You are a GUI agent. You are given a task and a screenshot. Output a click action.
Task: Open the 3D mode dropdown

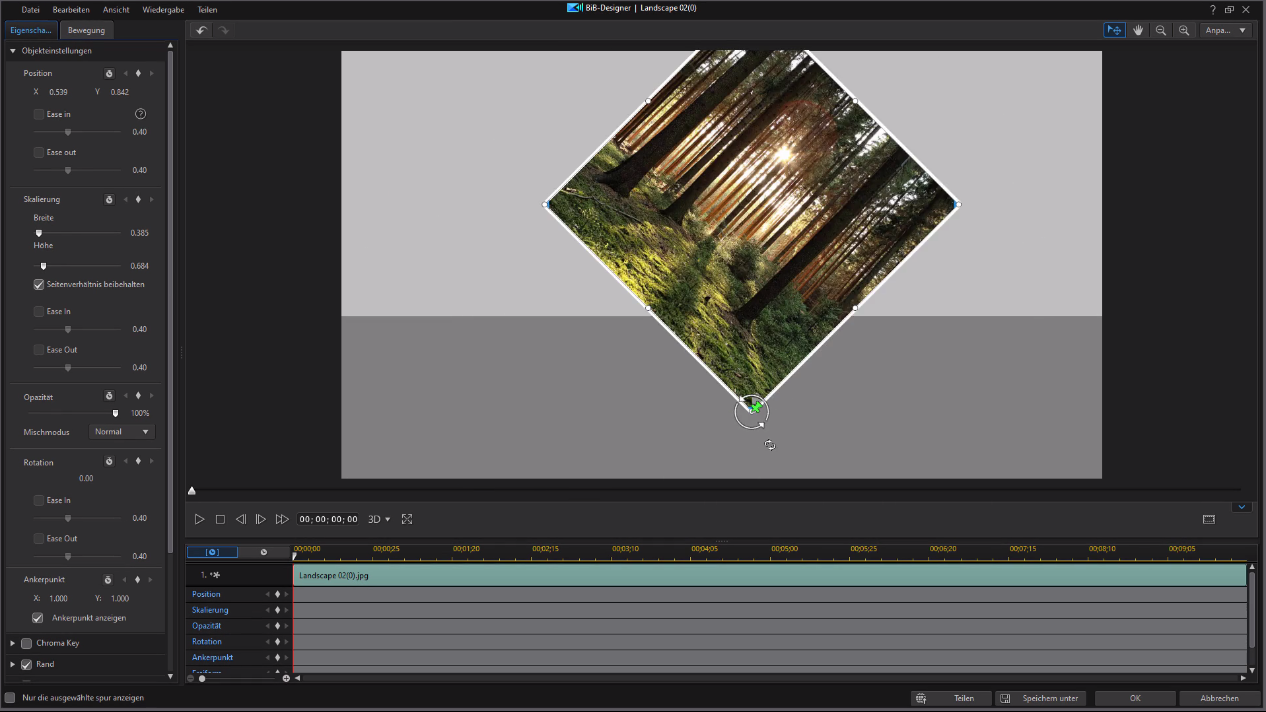click(379, 519)
